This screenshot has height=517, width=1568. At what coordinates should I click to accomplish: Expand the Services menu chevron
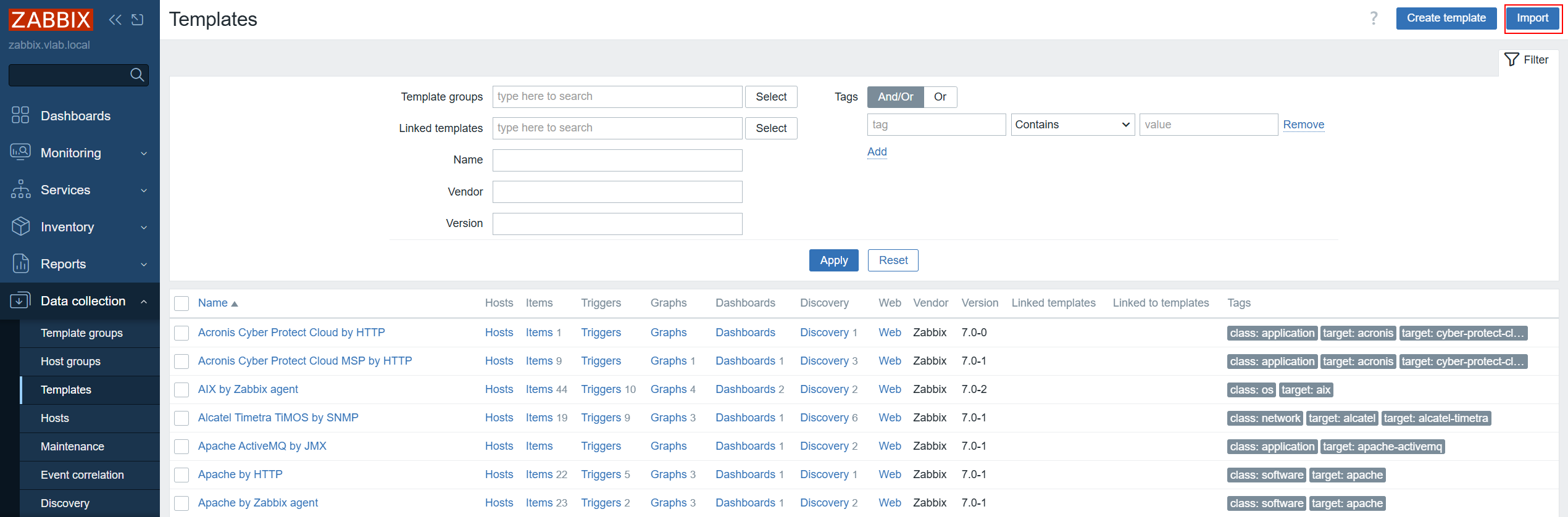point(144,191)
